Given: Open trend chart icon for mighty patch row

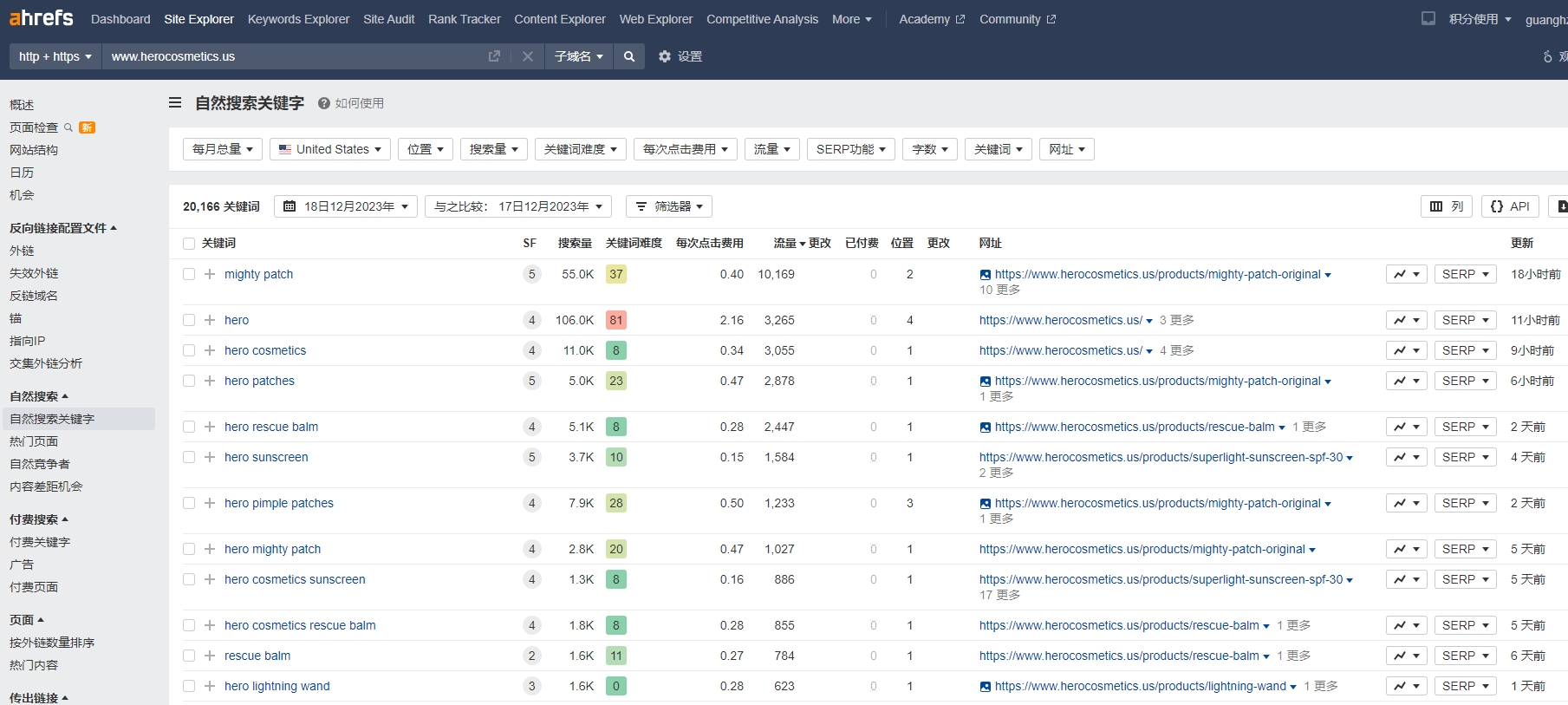Looking at the screenshot, I should coord(1406,274).
